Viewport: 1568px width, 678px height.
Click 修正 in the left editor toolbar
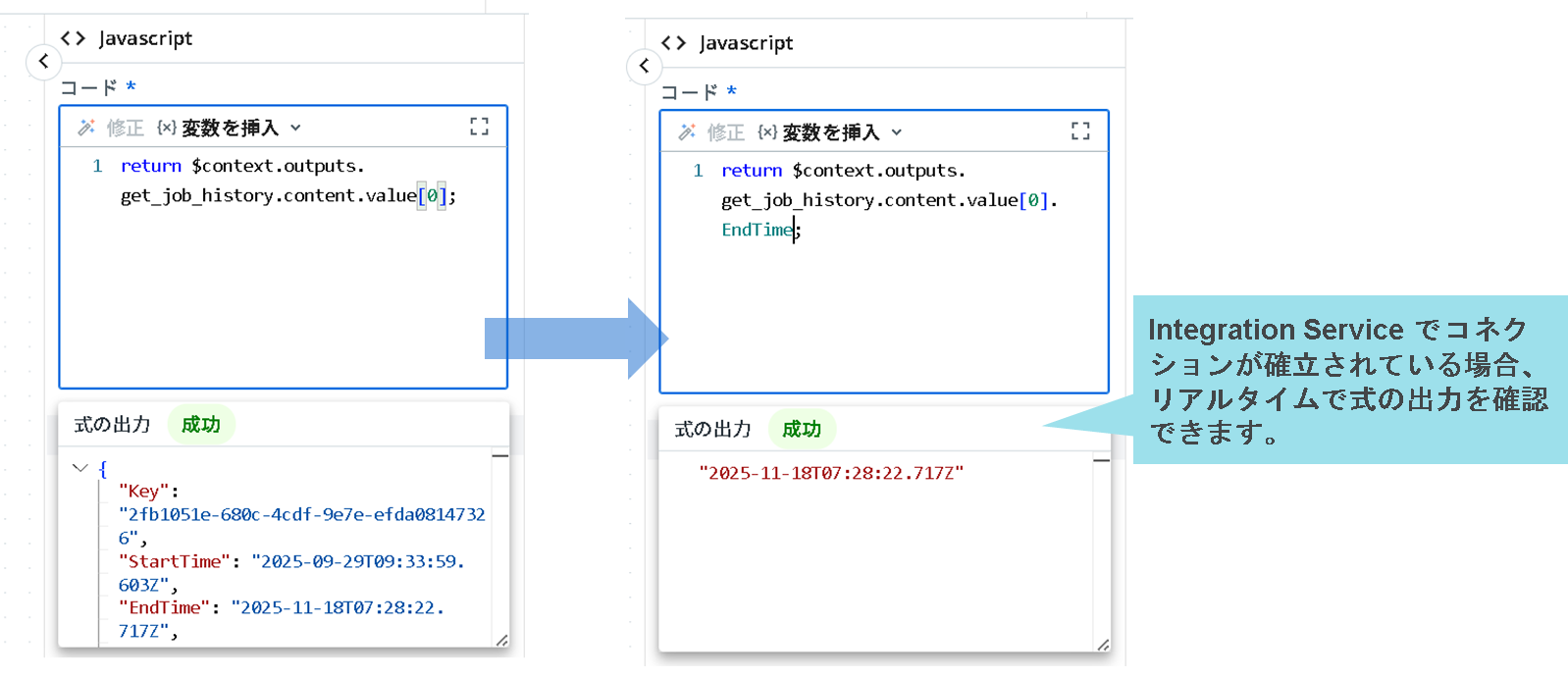125,128
